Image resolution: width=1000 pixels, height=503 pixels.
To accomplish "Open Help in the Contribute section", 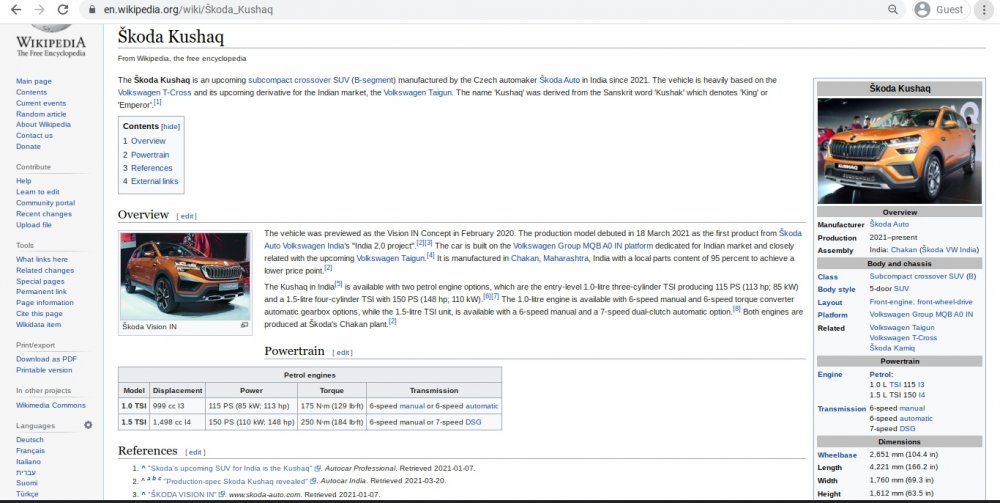I will [24, 181].
